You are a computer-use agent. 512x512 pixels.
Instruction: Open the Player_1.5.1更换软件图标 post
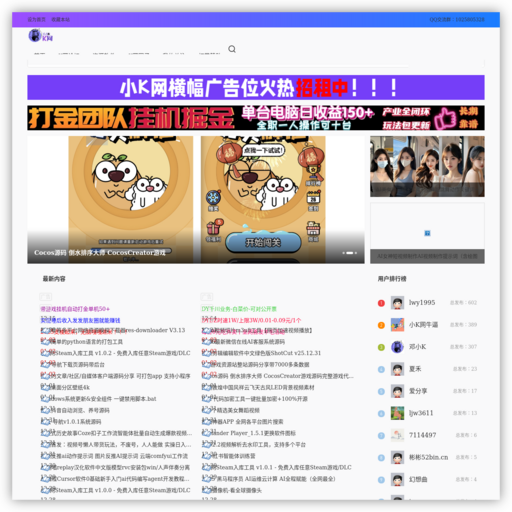pos(249,433)
